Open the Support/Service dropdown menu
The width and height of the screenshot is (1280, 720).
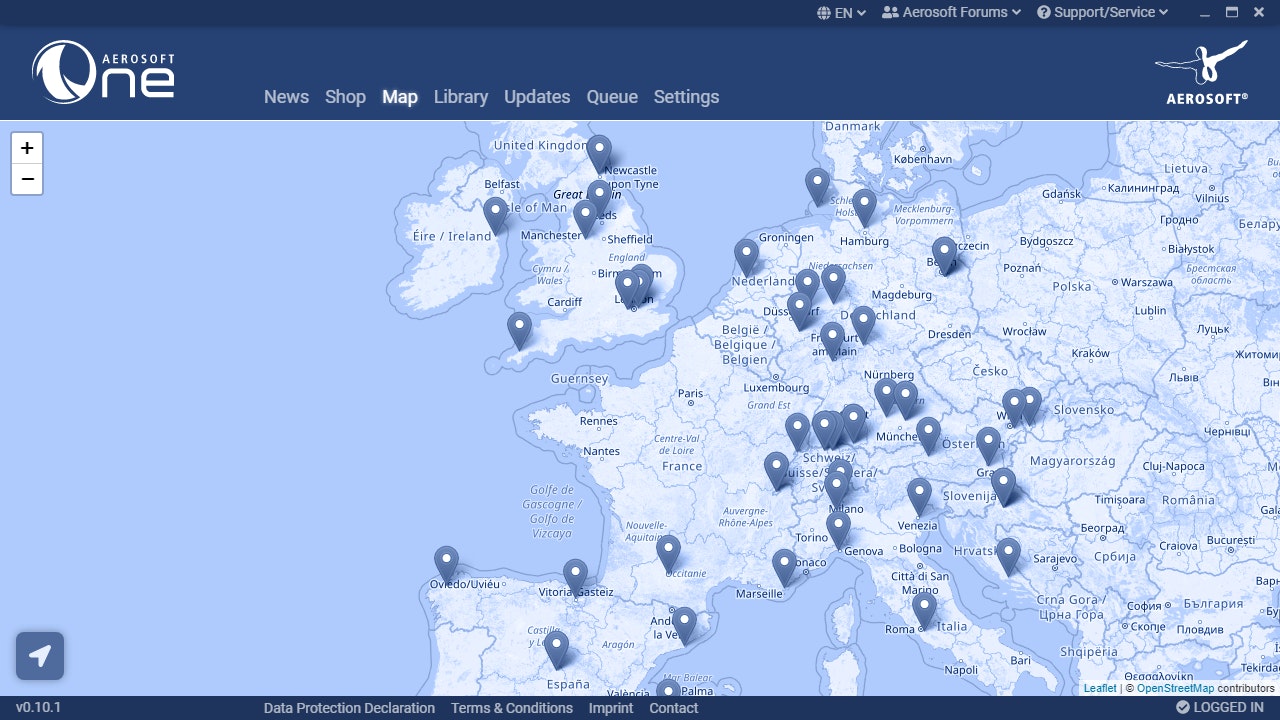click(1102, 12)
